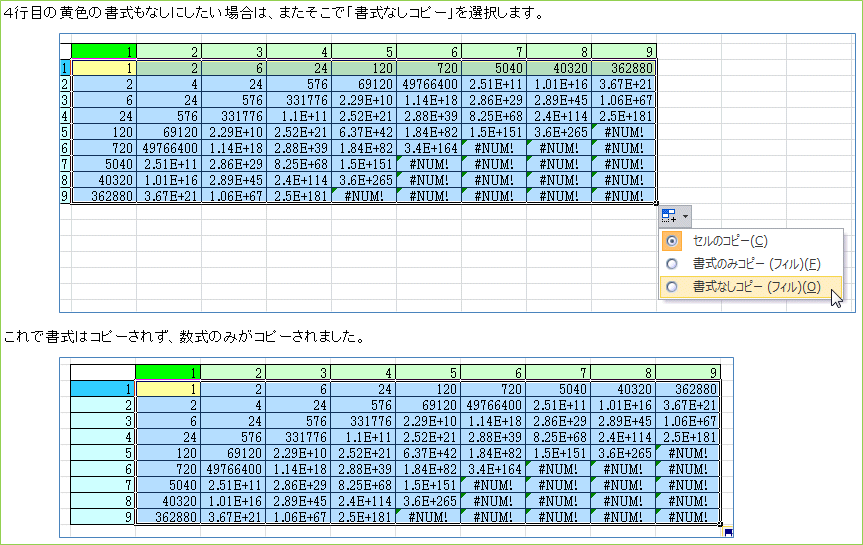This screenshot has height=545, width=863.
Task: Select cell 3.4E+164 in lower table
Action: [493, 469]
